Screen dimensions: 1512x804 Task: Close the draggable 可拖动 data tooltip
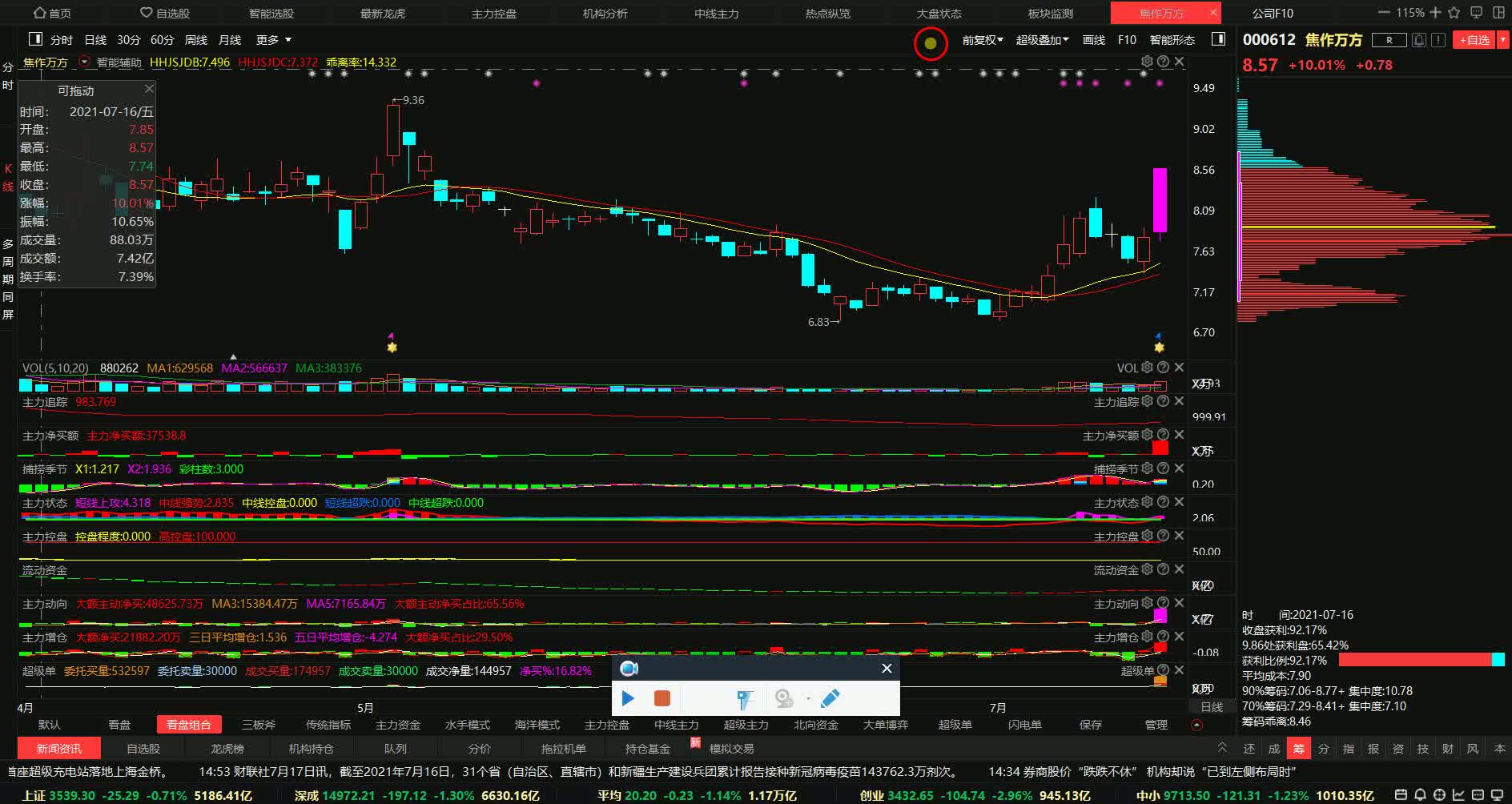coord(149,89)
